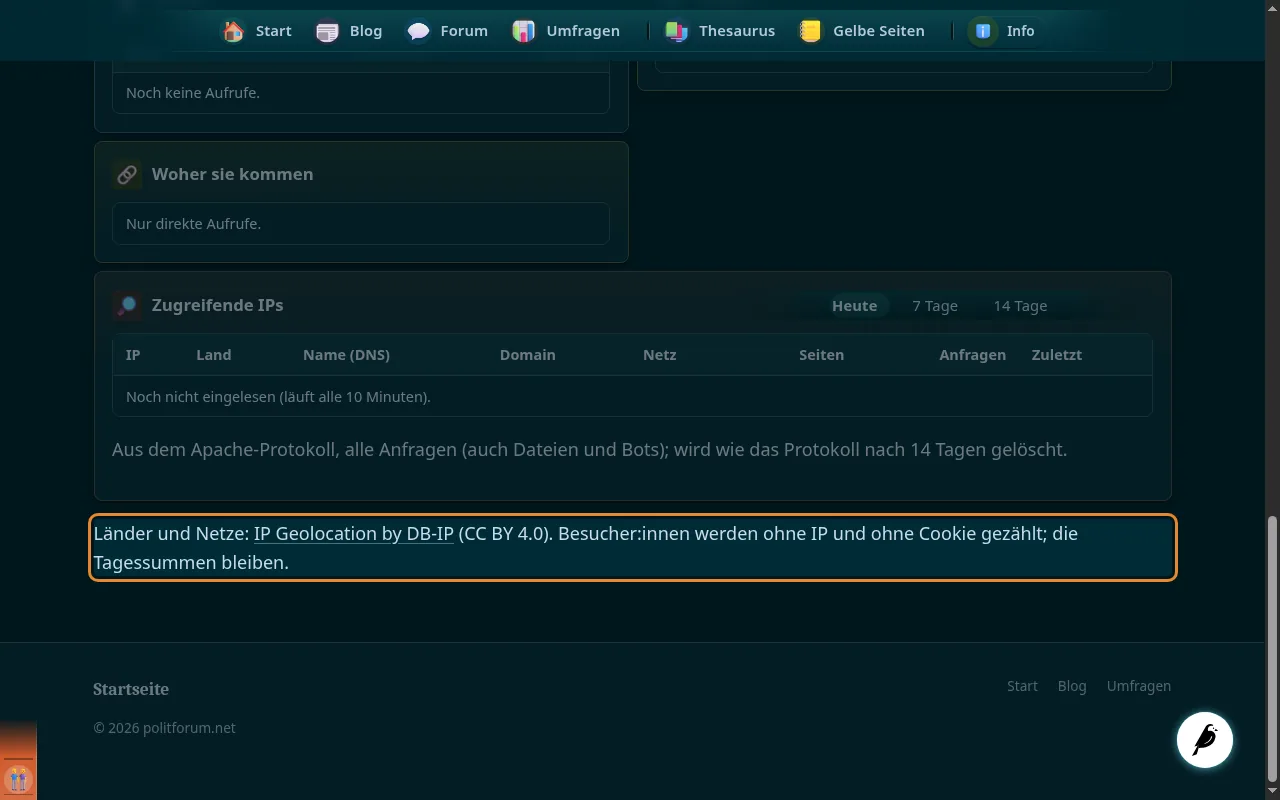Open the IP Geolocation by DB-IP link
This screenshot has width=1280, height=800.
[354, 533]
